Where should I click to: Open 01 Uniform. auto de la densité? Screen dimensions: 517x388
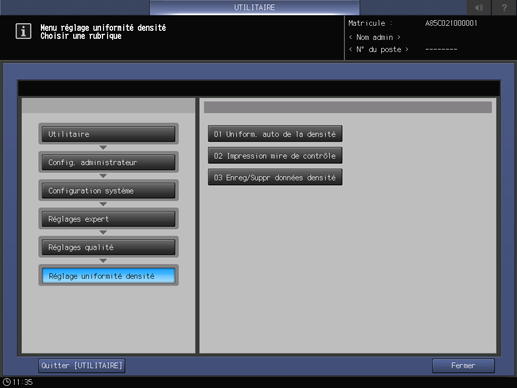tap(275, 134)
